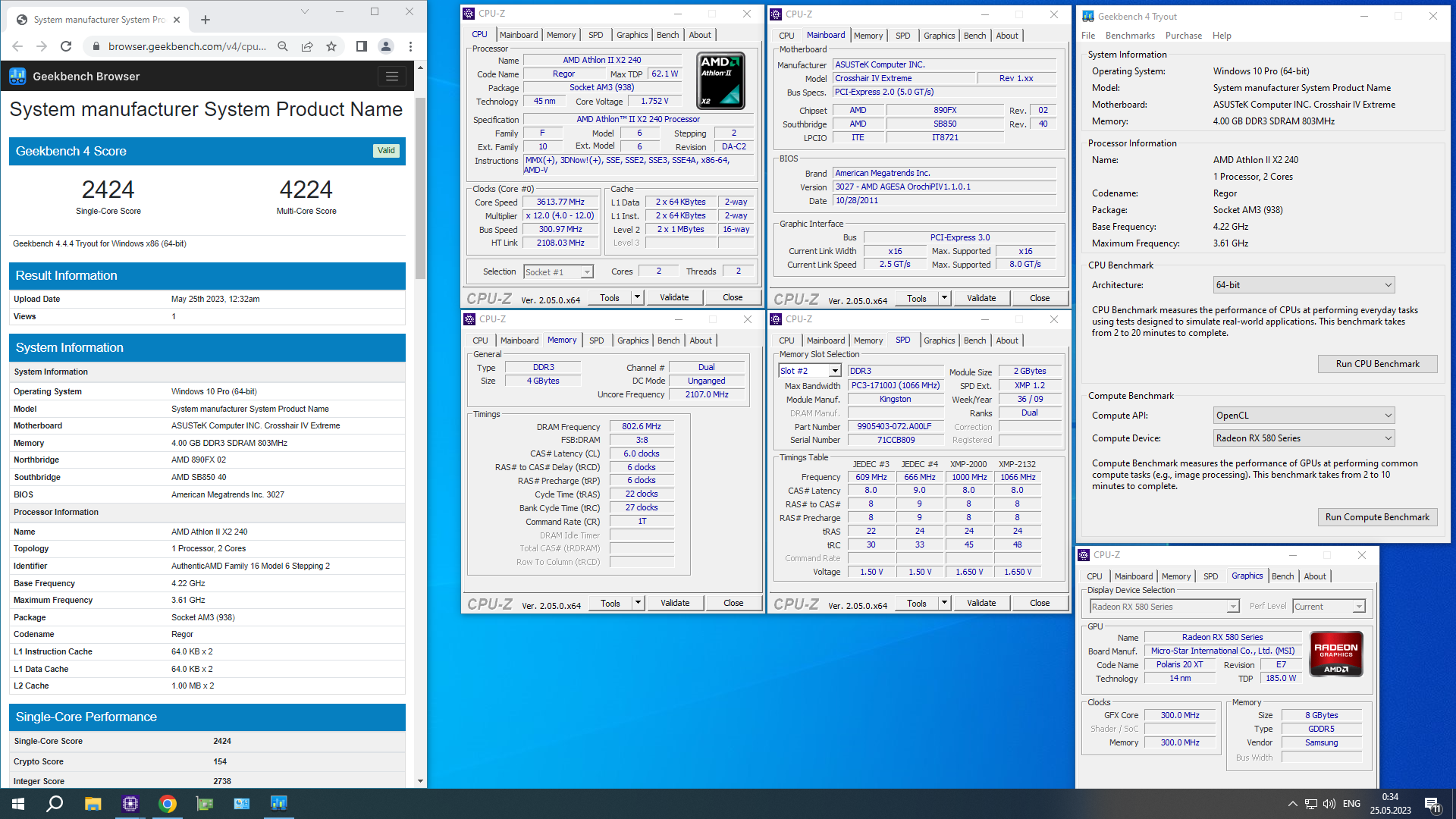Viewport: 1456px width, 819px height.
Task: Open Windows search from taskbar
Action: pos(55,804)
